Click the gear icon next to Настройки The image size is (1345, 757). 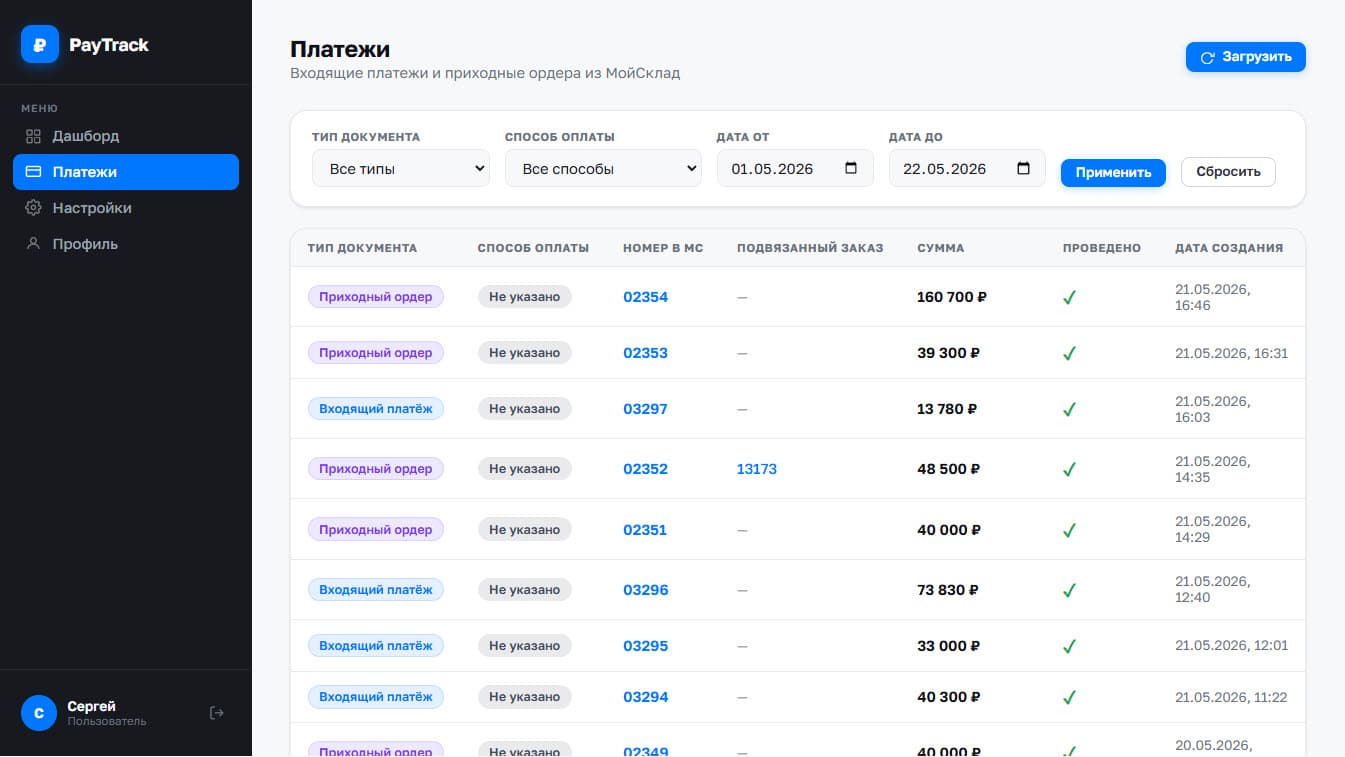coord(33,208)
